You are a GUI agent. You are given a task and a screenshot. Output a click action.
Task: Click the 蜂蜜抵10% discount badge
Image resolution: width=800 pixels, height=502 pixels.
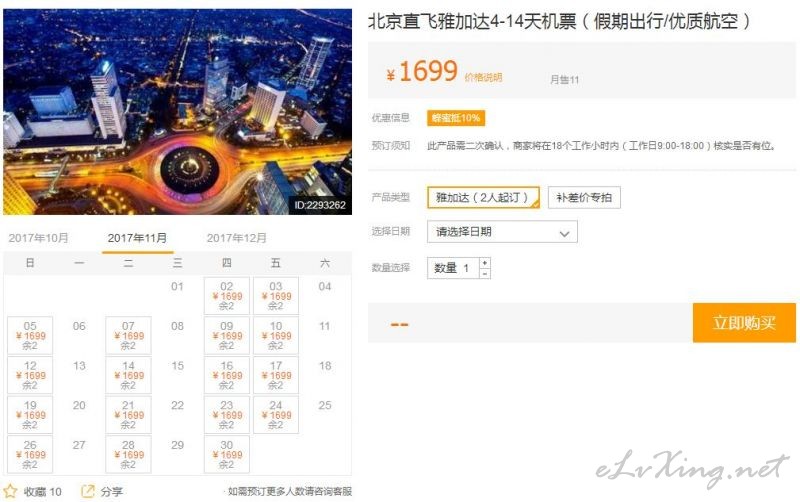pyautogui.click(x=456, y=118)
